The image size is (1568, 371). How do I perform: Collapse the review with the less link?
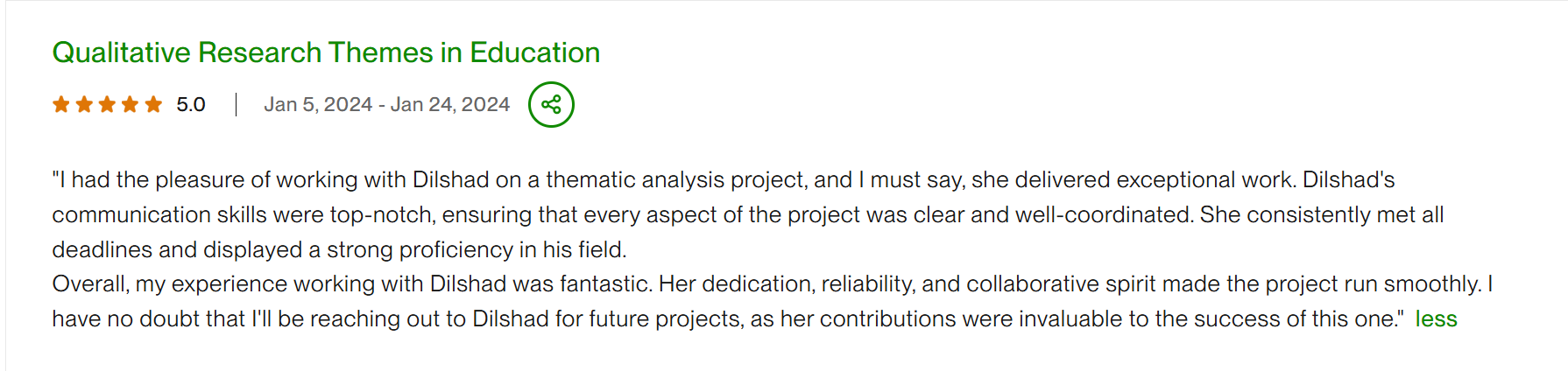1436,319
